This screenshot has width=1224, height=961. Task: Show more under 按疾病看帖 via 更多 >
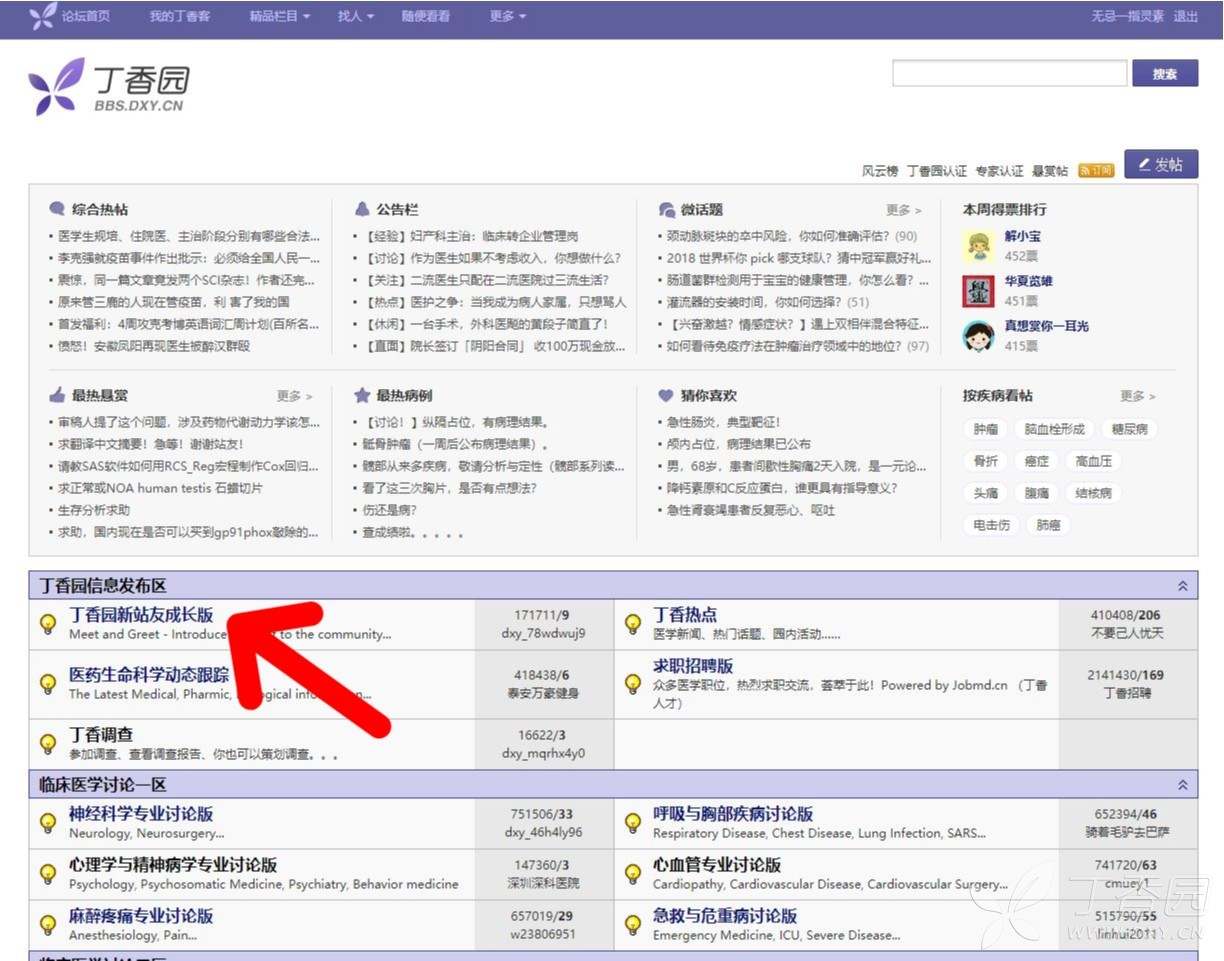[x=1138, y=396]
